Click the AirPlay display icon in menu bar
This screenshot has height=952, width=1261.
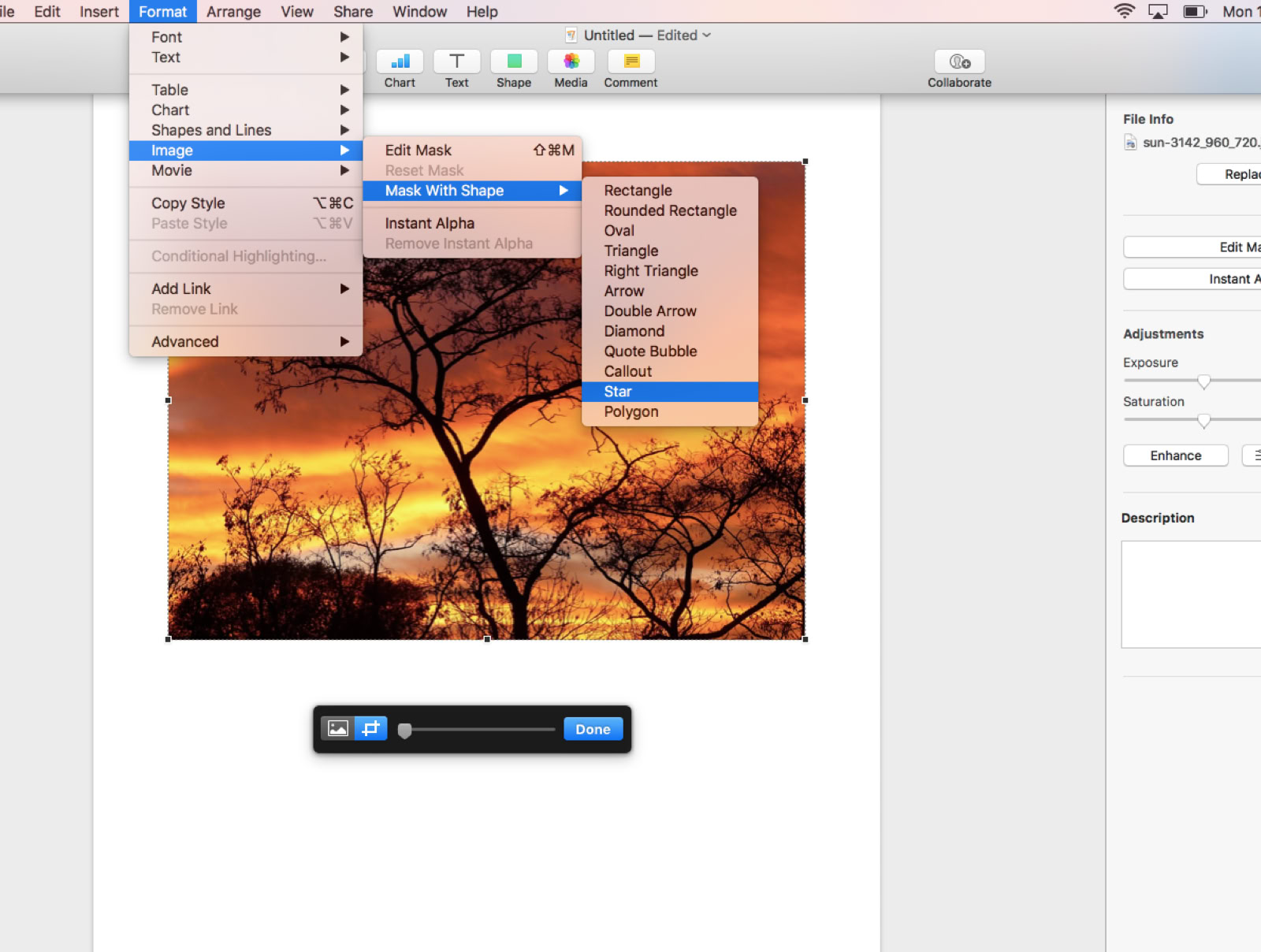pos(1158,12)
